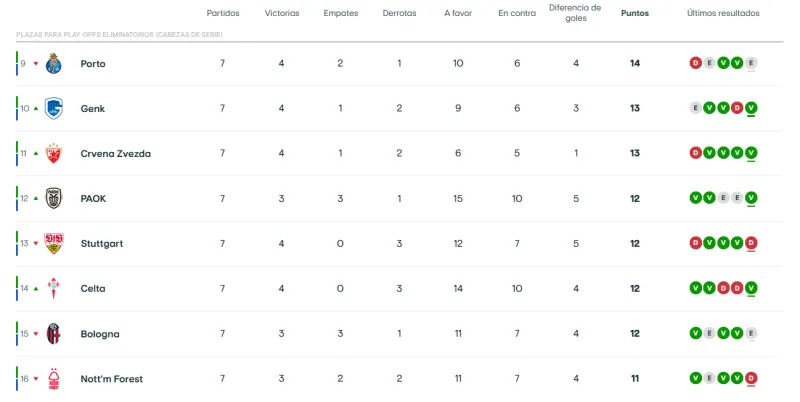800x402 pixels.
Task: Click the Últimos resultados column header
Action: [723, 14]
